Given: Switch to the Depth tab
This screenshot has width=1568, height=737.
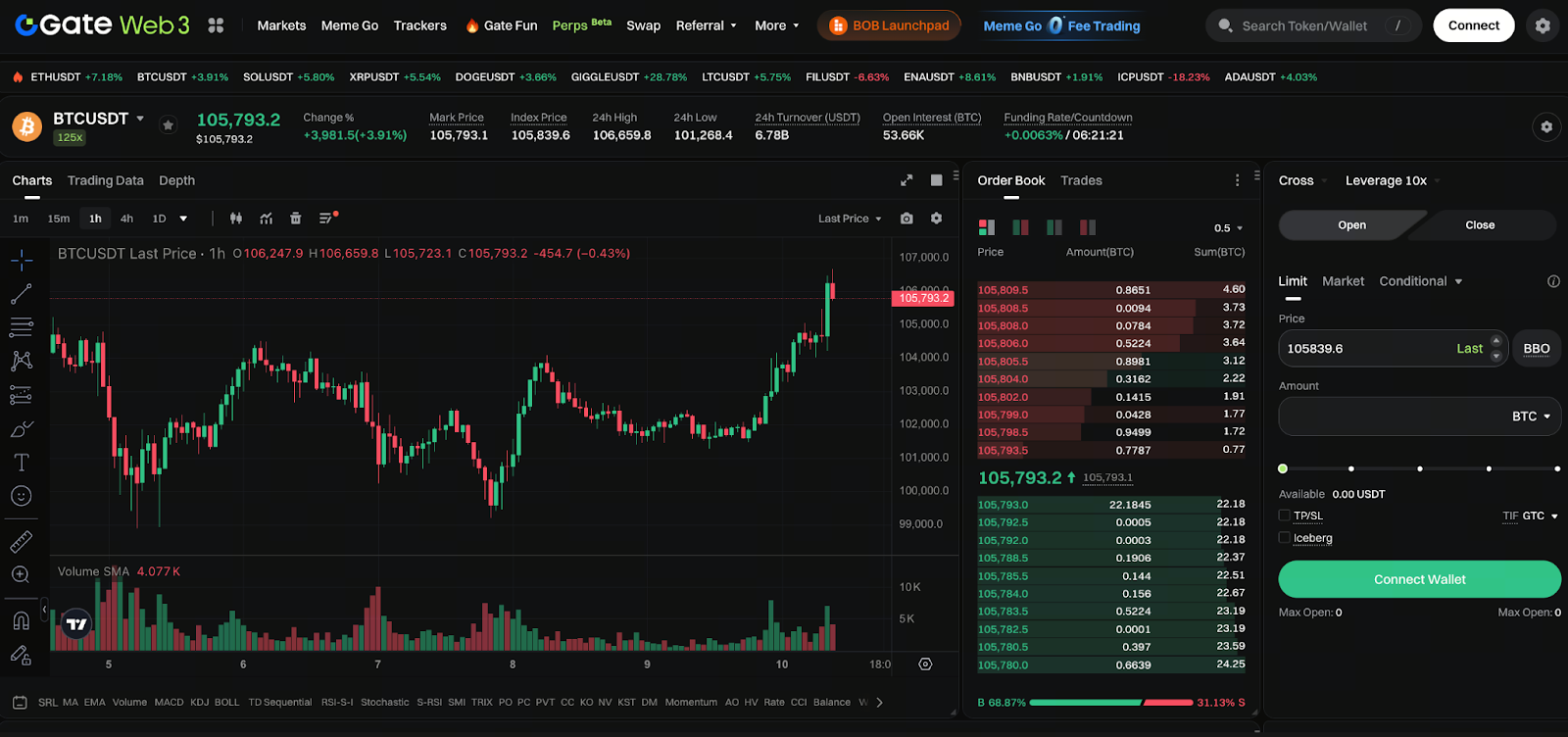Looking at the screenshot, I should click(x=176, y=180).
